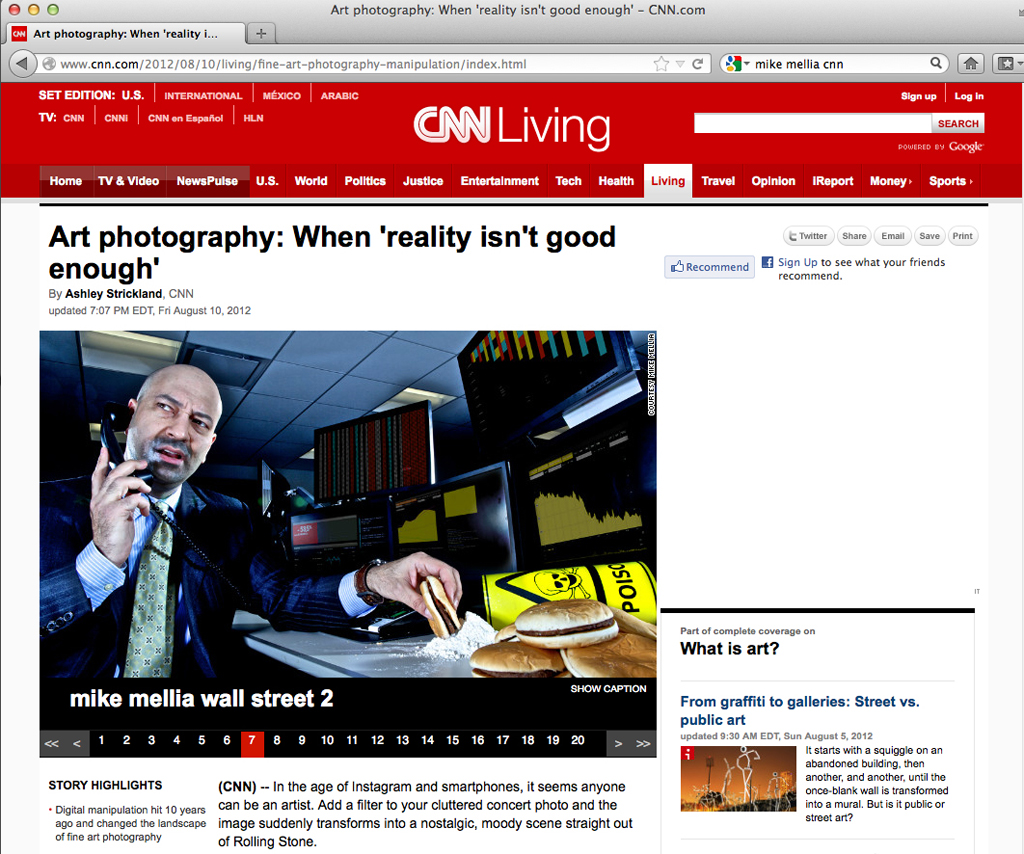The width and height of the screenshot is (1024, 854).
Task: Select slide number 12 in gallery
Action: 377,741
